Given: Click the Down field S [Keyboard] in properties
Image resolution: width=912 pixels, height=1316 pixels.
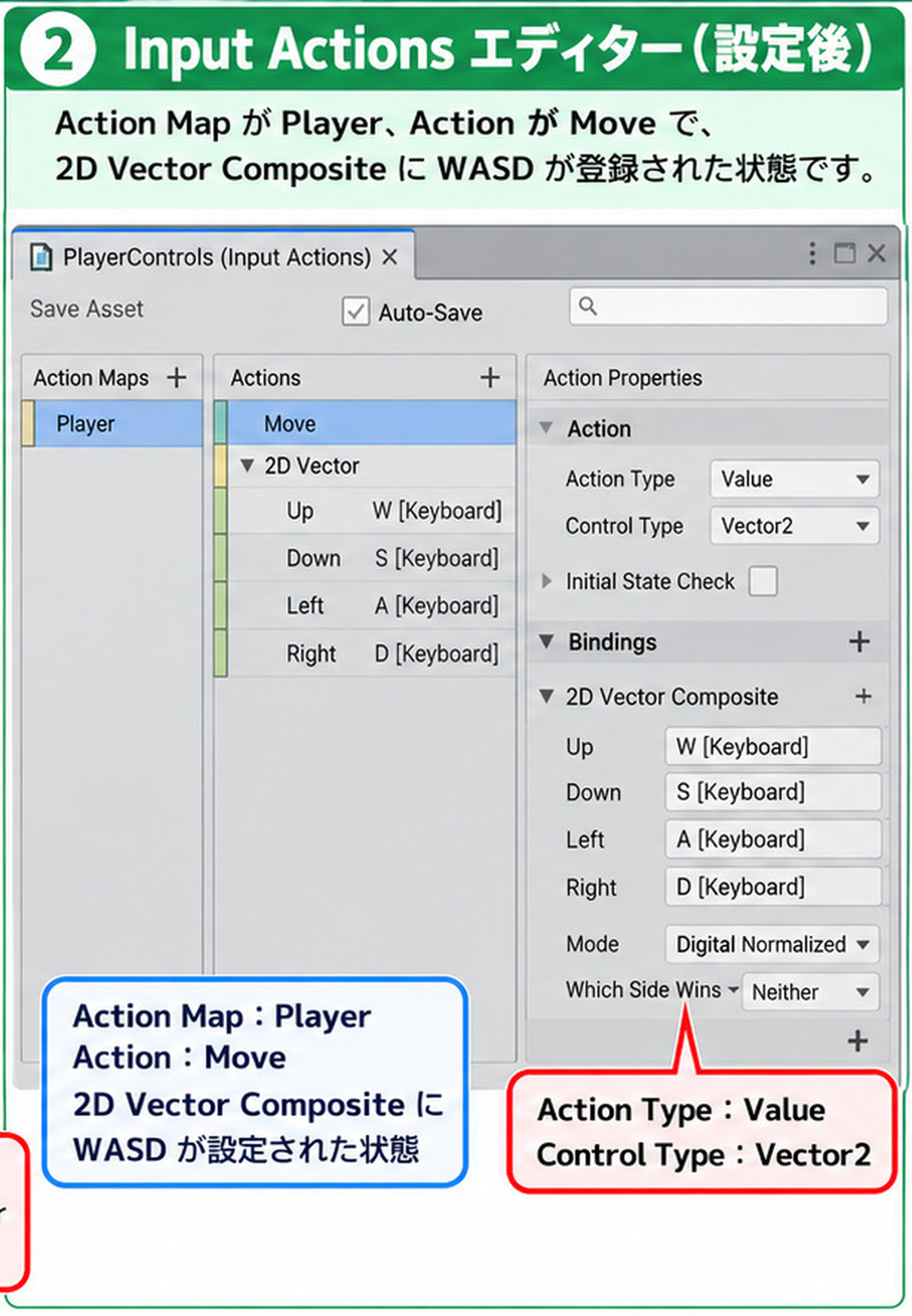Looking at the screenshot, I should pos(773,792).
